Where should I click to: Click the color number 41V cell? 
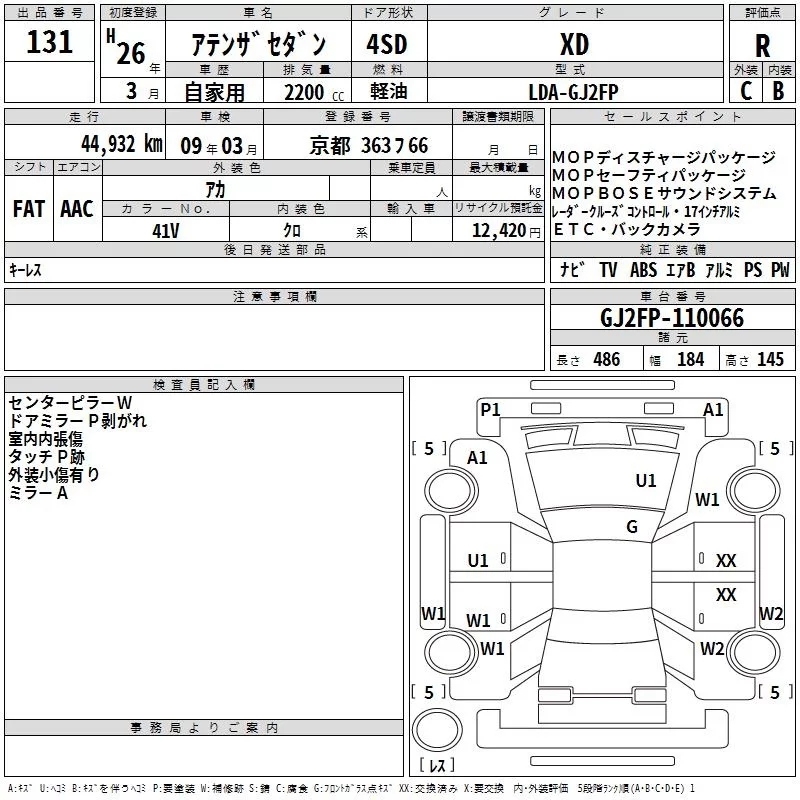point(166,230)
